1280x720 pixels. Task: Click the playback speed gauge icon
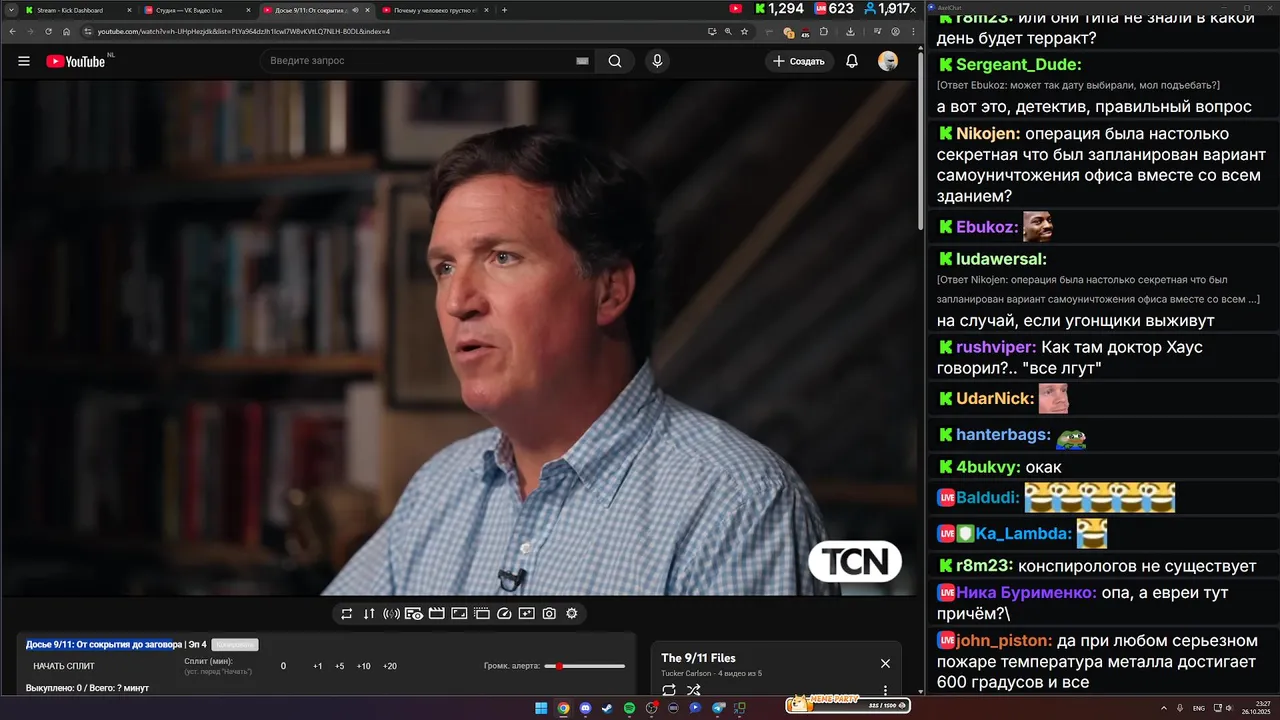coord(504,614)
